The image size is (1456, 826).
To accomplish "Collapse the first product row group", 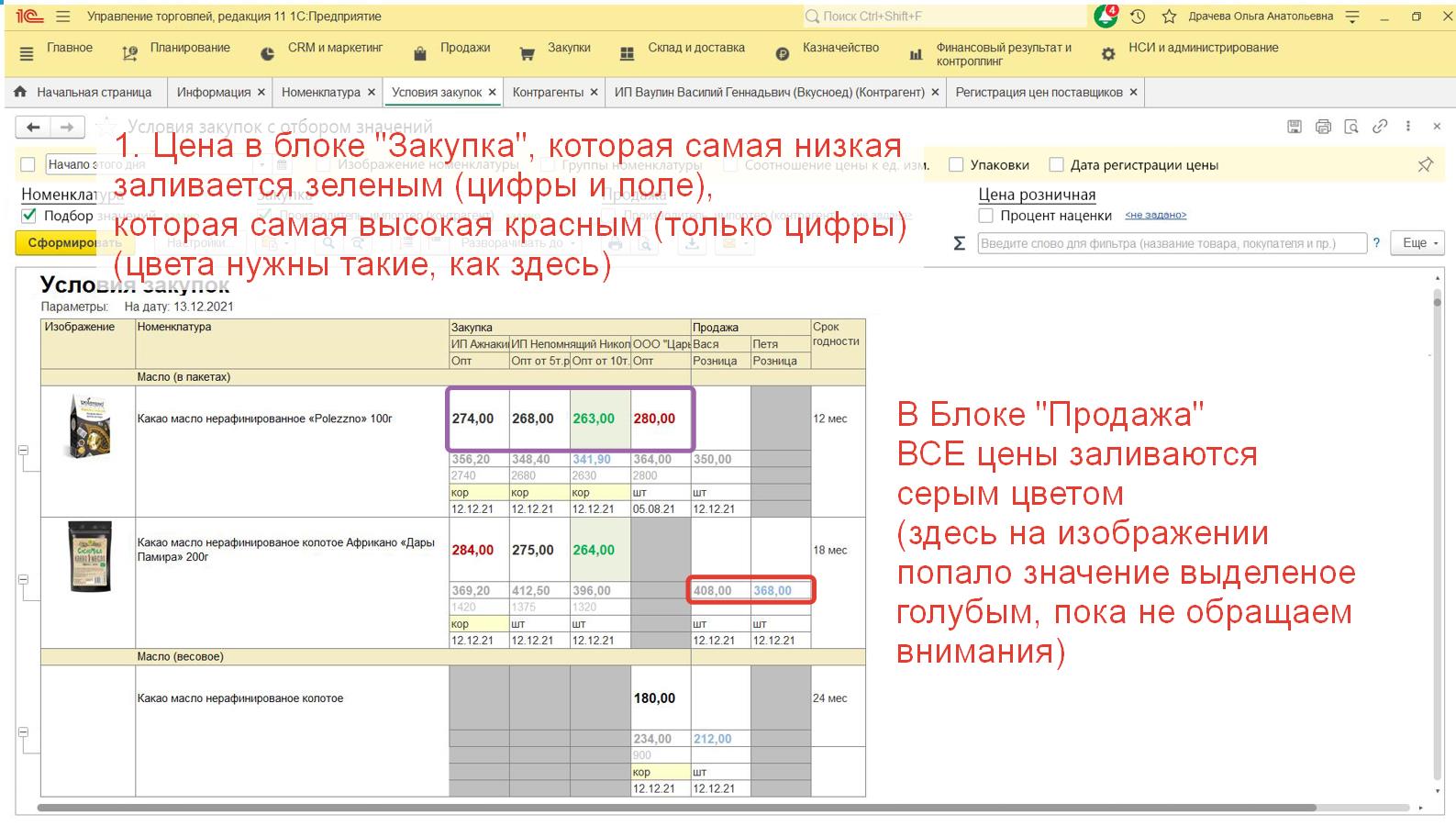I will click(x=24, y=451).
